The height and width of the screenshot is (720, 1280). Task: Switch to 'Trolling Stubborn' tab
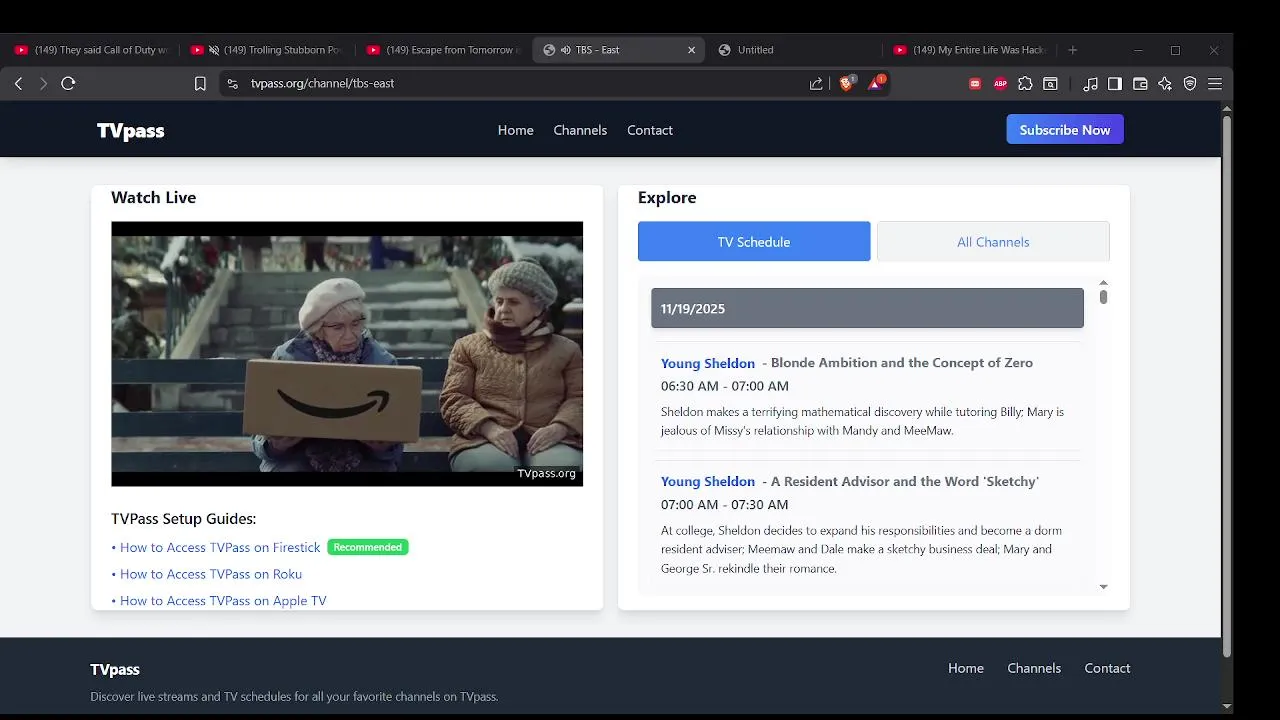[x=268, y=50]
